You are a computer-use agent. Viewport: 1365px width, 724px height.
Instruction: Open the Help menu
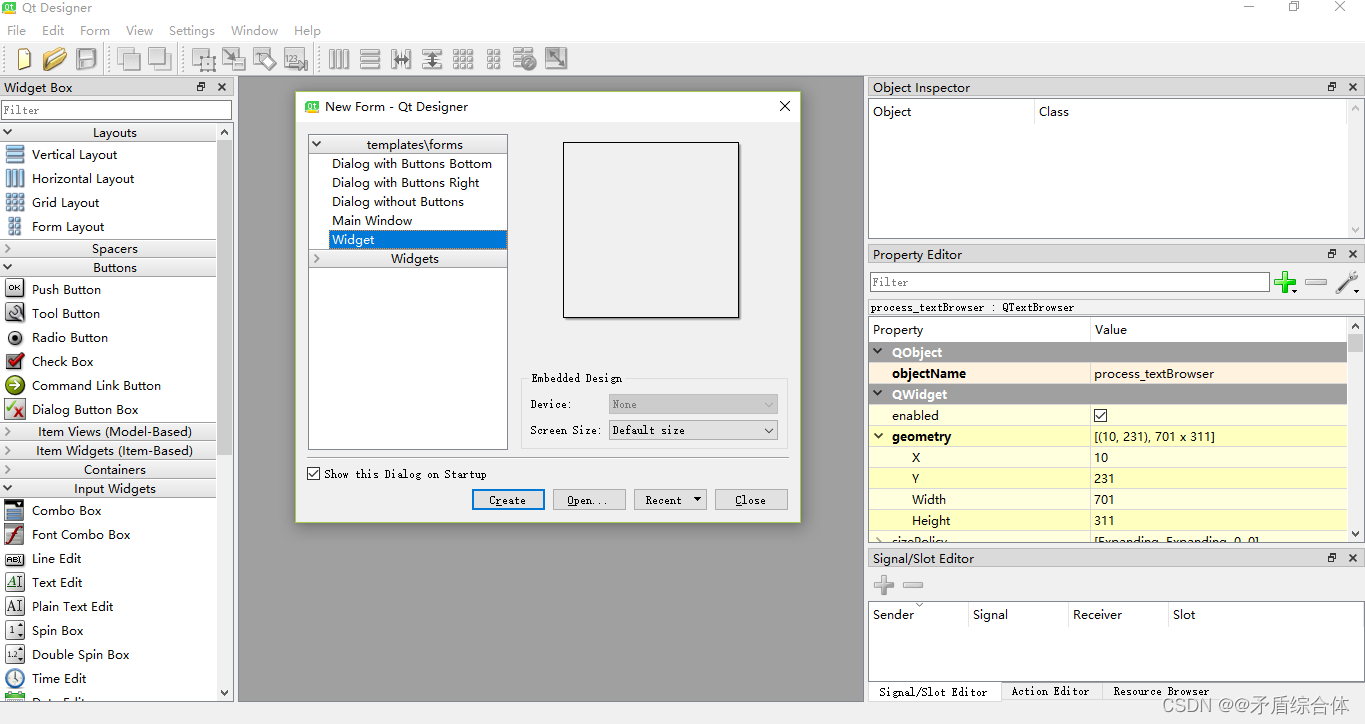pos(307,30)
